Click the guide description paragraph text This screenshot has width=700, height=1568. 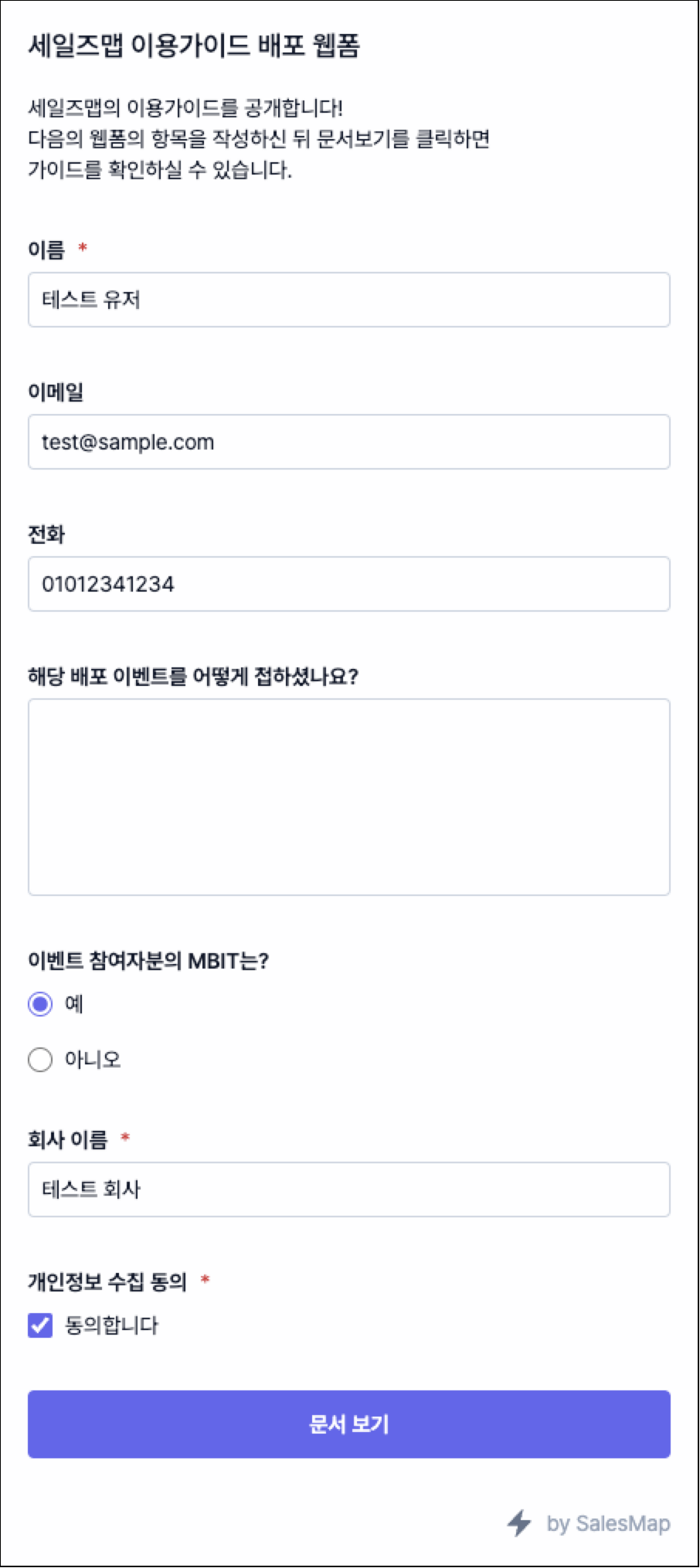[x=259, y=138]
